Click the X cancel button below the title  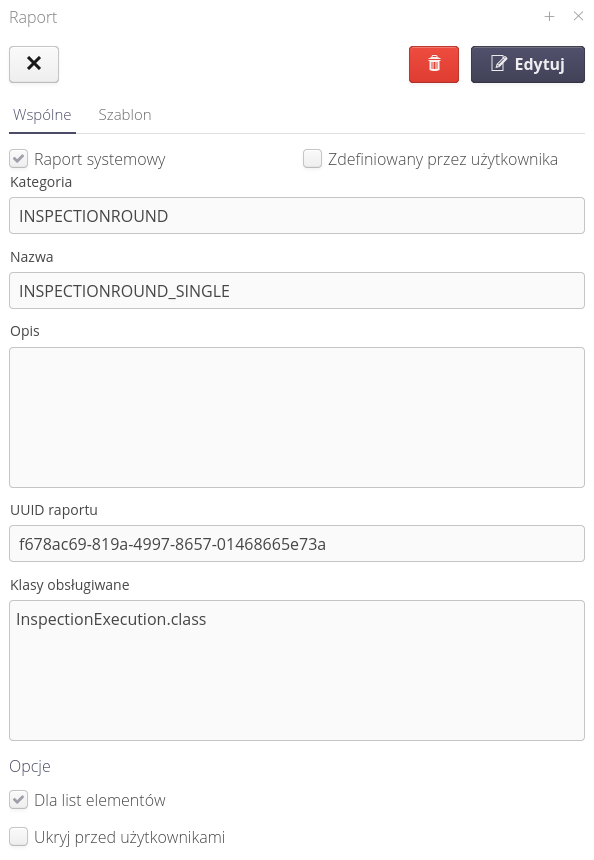tap(33, 63)
